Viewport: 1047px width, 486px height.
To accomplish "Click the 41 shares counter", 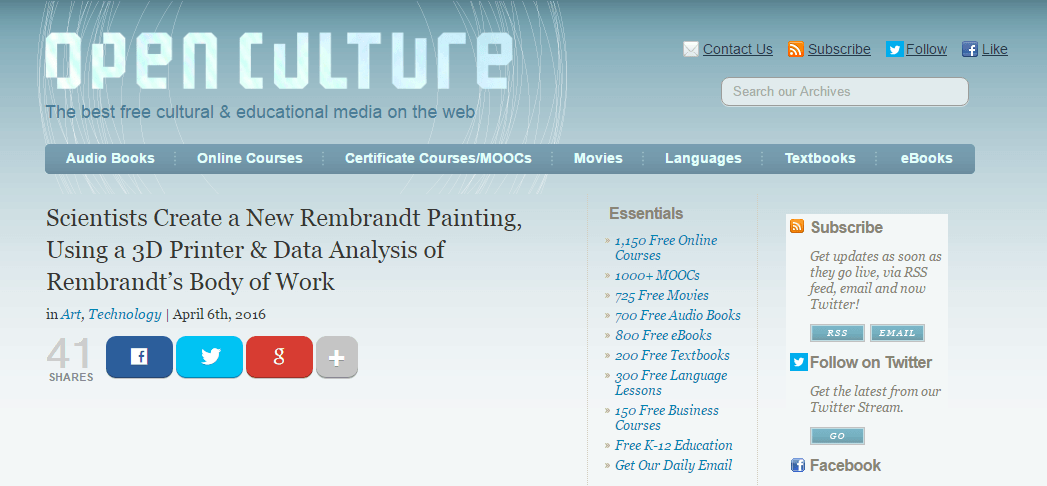I will pyautogui.click(x=71, y=360).
